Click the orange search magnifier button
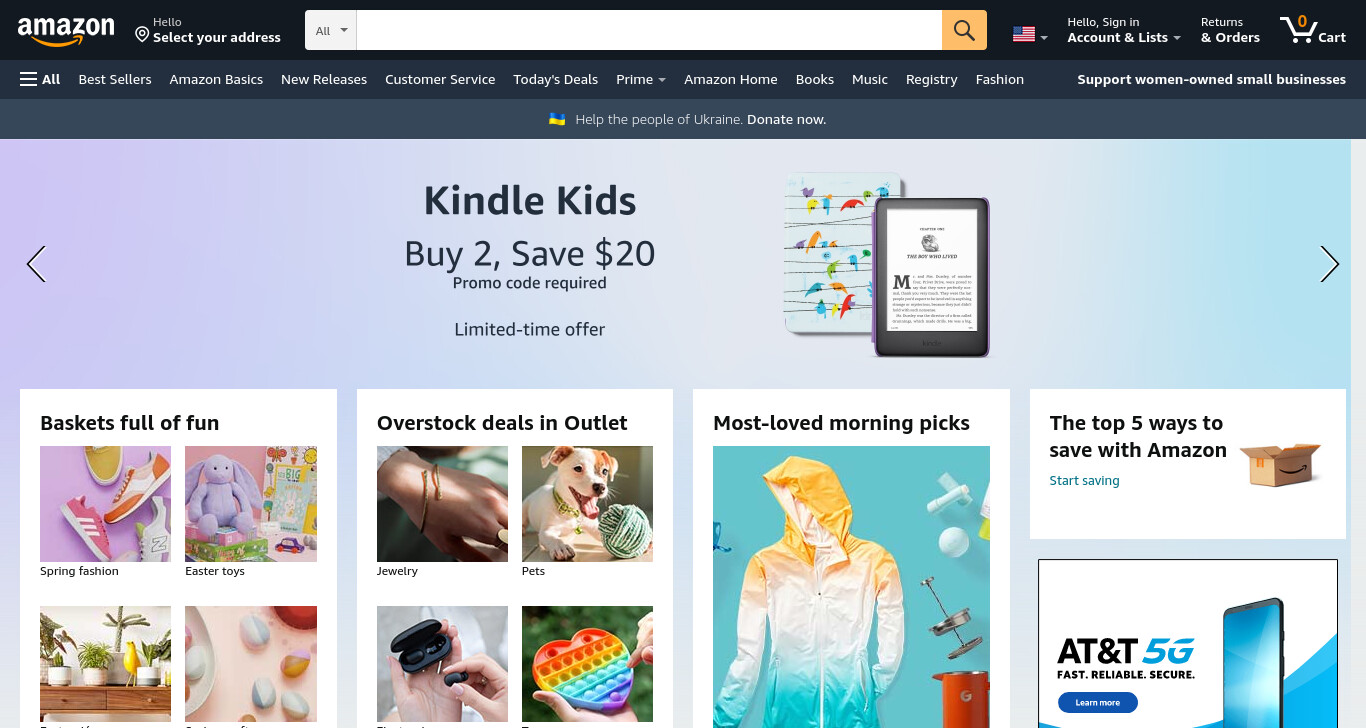 coord(964,30)
